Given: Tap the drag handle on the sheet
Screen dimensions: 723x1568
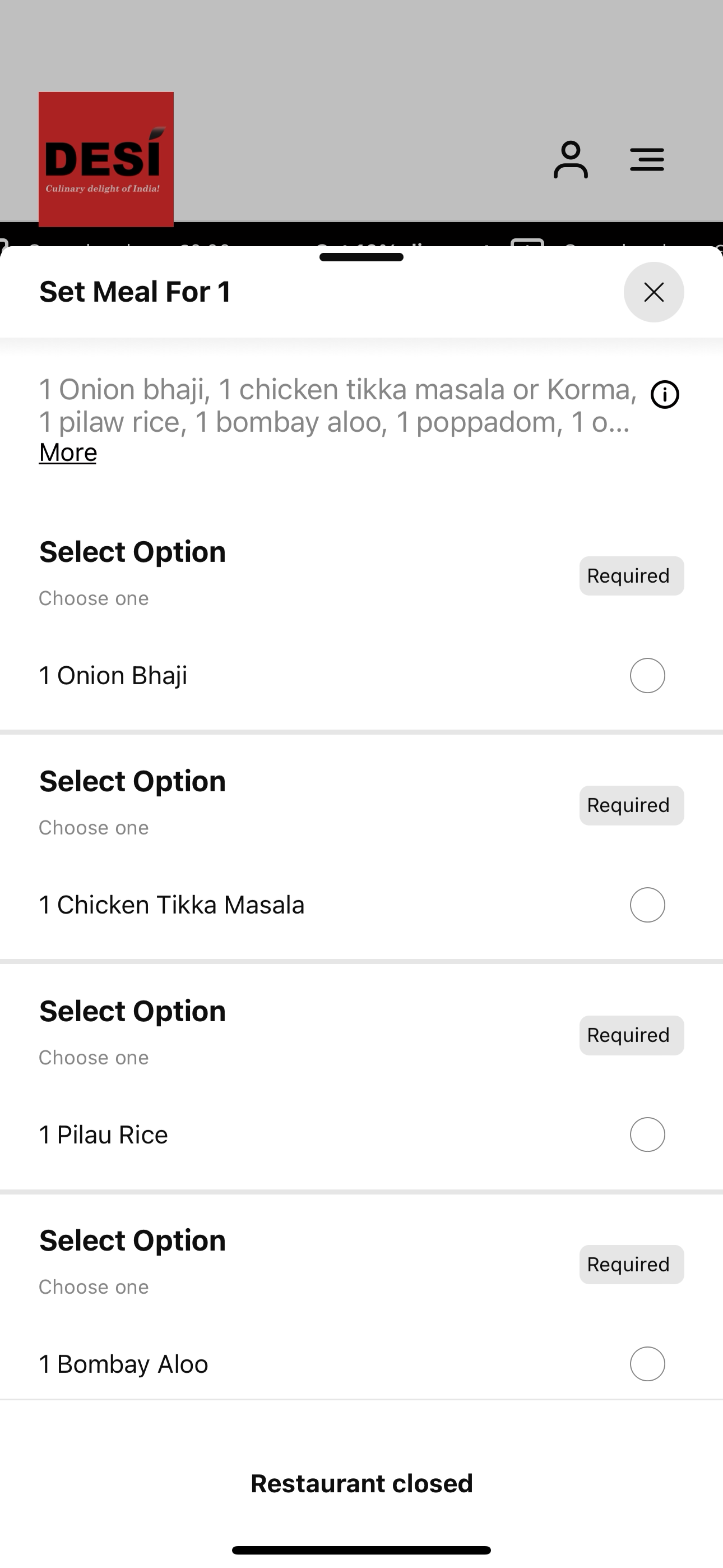Looking at the screenshot, I should click(361, 257).
